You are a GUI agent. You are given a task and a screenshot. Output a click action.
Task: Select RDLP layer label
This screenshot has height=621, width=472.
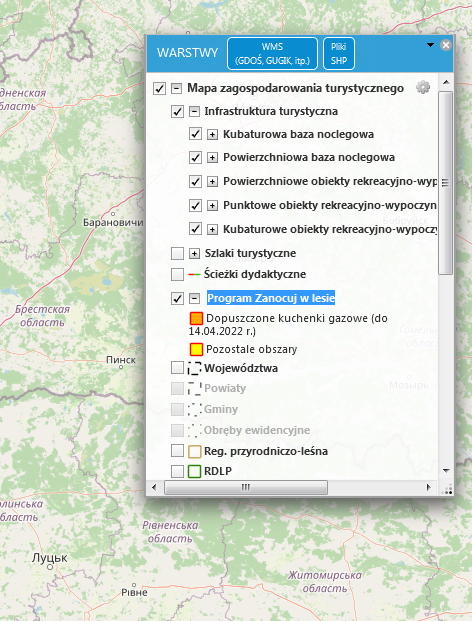218,471
